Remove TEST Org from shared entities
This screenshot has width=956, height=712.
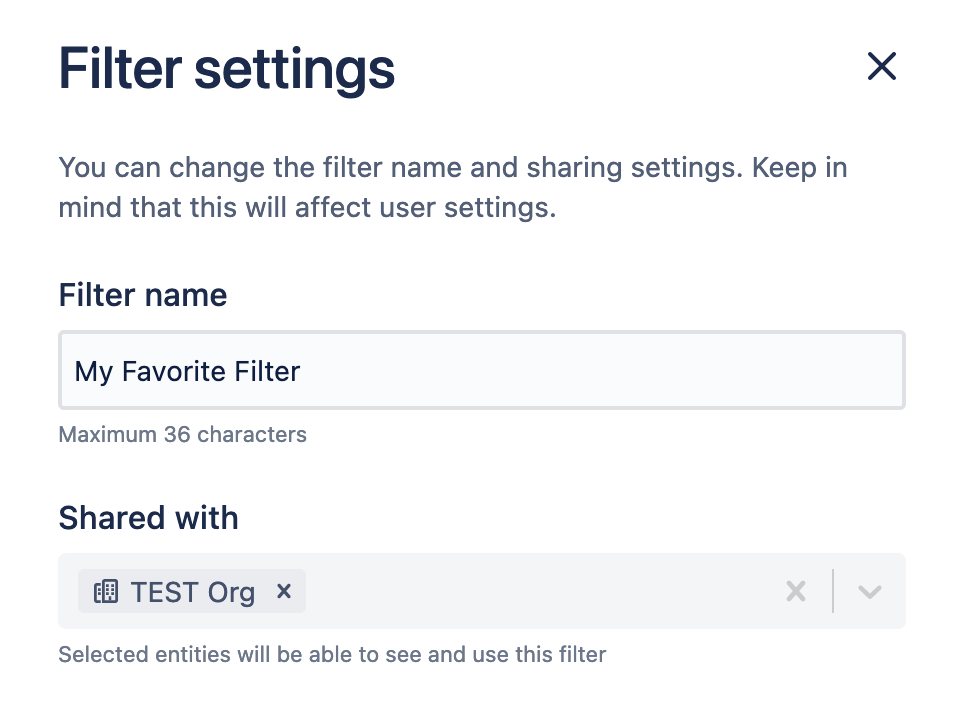pyautogui.click(x=284, y=591)
